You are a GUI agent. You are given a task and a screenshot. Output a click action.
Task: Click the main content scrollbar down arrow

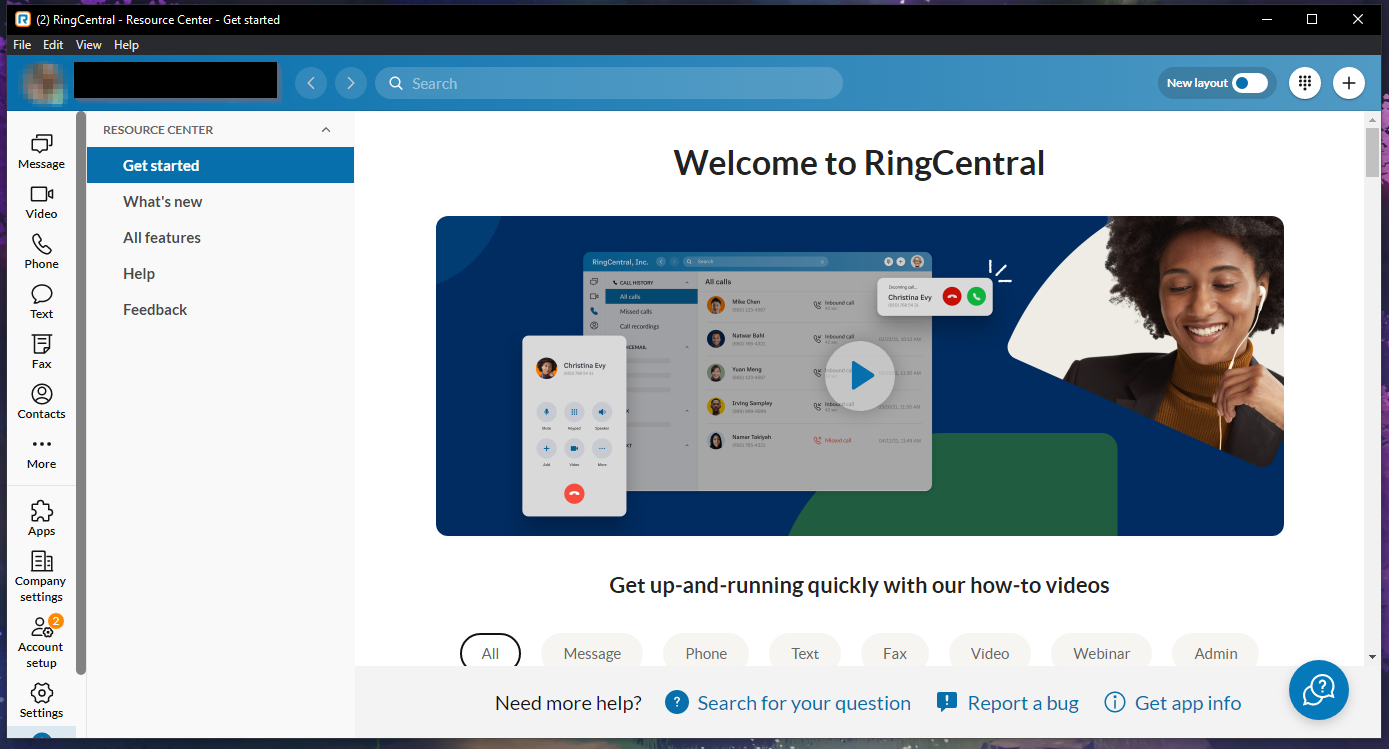1373,656
